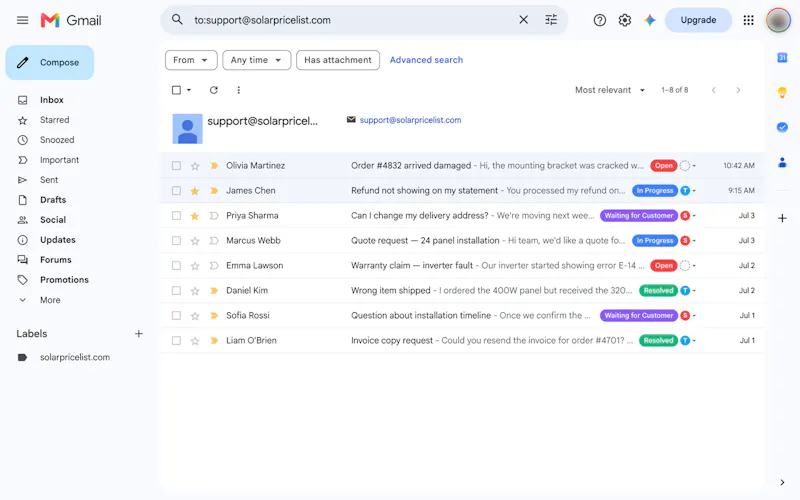Image resolution: width=800 pixels, height=500 pixels.
Task: Toggle importance marker on Daniel Kim email
Action: pyautogui.click(x=214, y=290)
